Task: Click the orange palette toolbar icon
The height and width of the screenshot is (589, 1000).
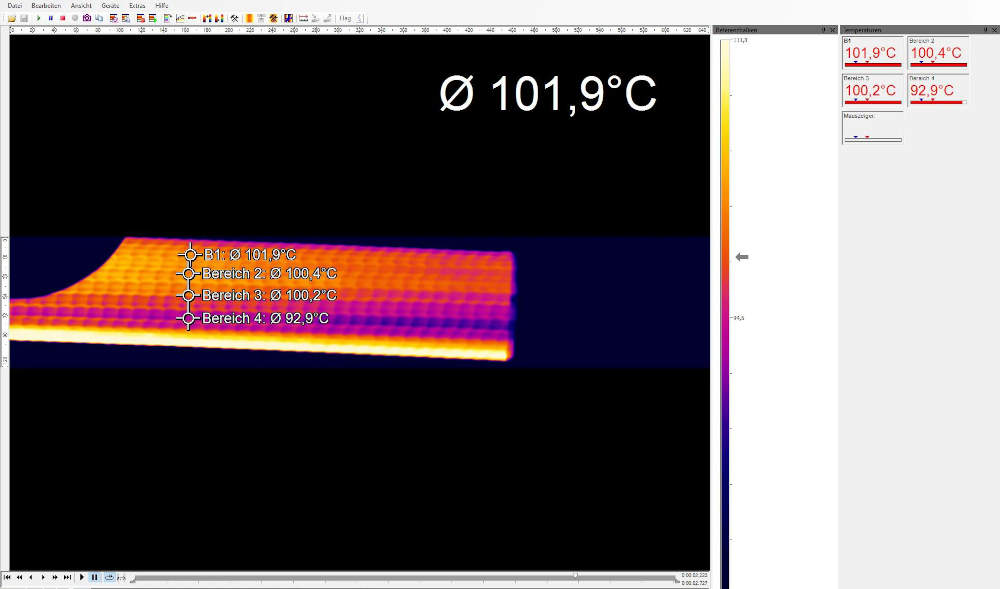Action: click(x=248, y=17)
